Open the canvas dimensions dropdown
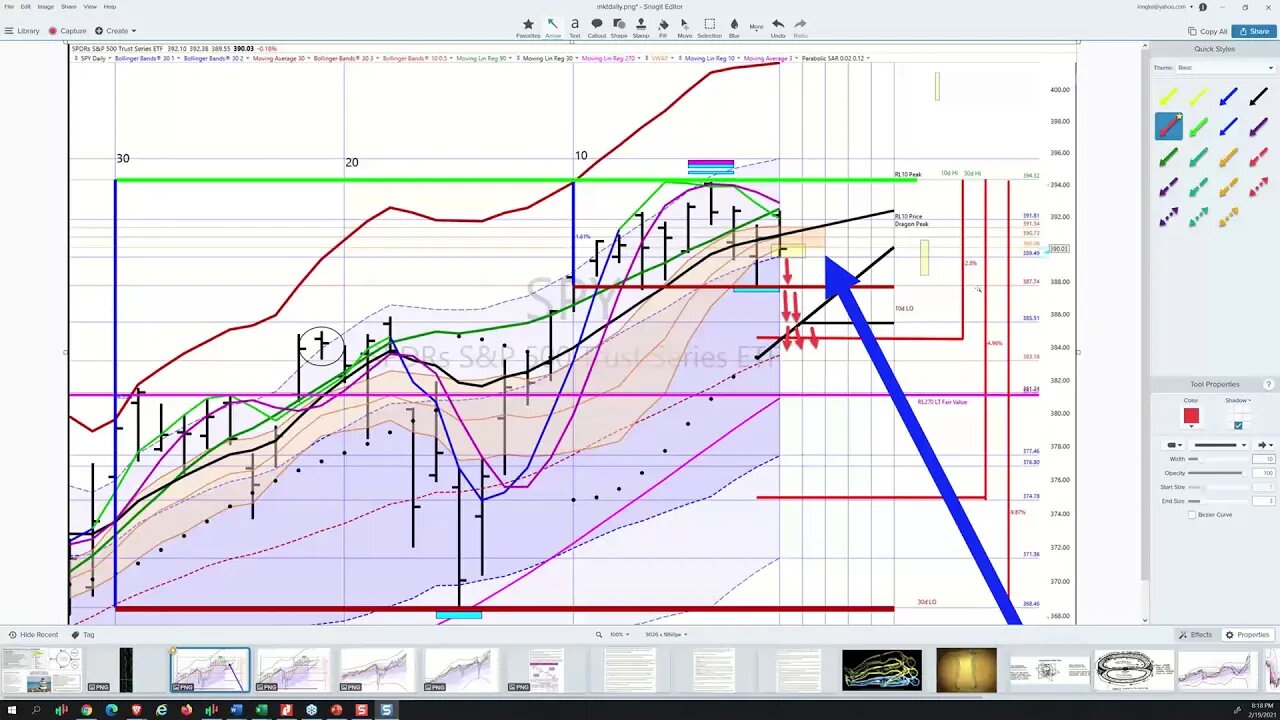Image resolution: width=1280 pixels, height=720 pixels. click(x=666, y=635)
